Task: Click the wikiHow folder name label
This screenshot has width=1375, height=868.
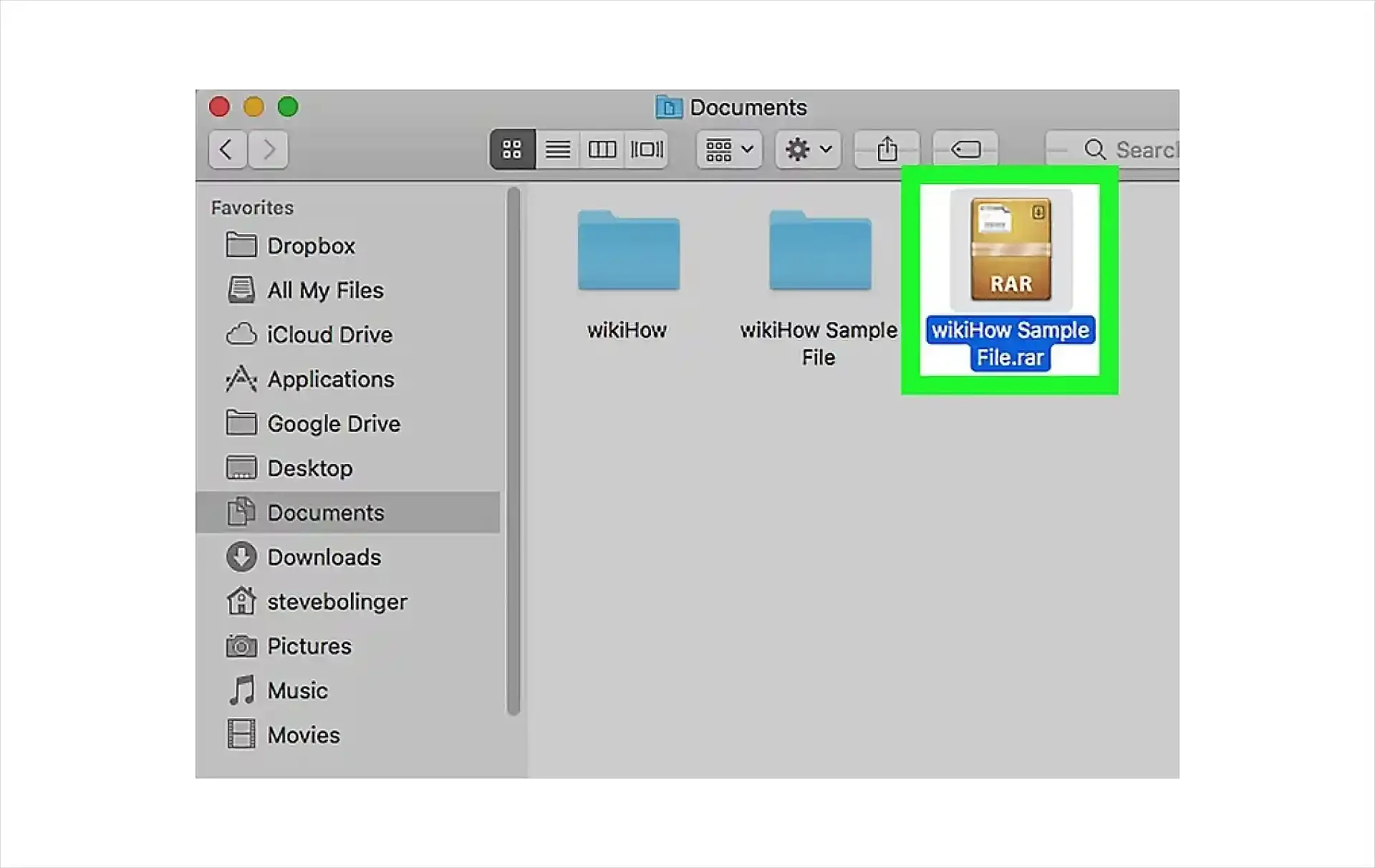Action: (627, 330)
